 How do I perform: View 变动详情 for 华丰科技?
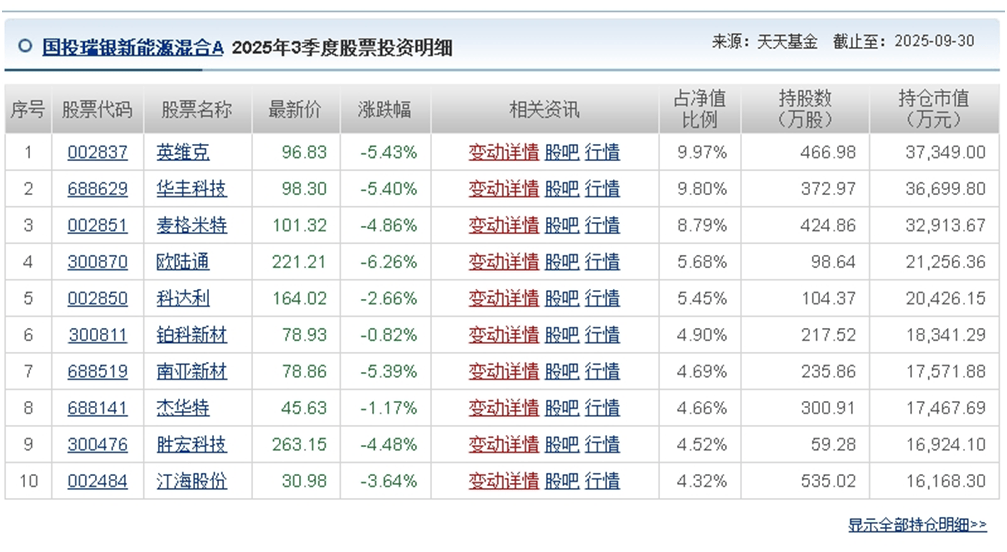(x=503, y=189)
